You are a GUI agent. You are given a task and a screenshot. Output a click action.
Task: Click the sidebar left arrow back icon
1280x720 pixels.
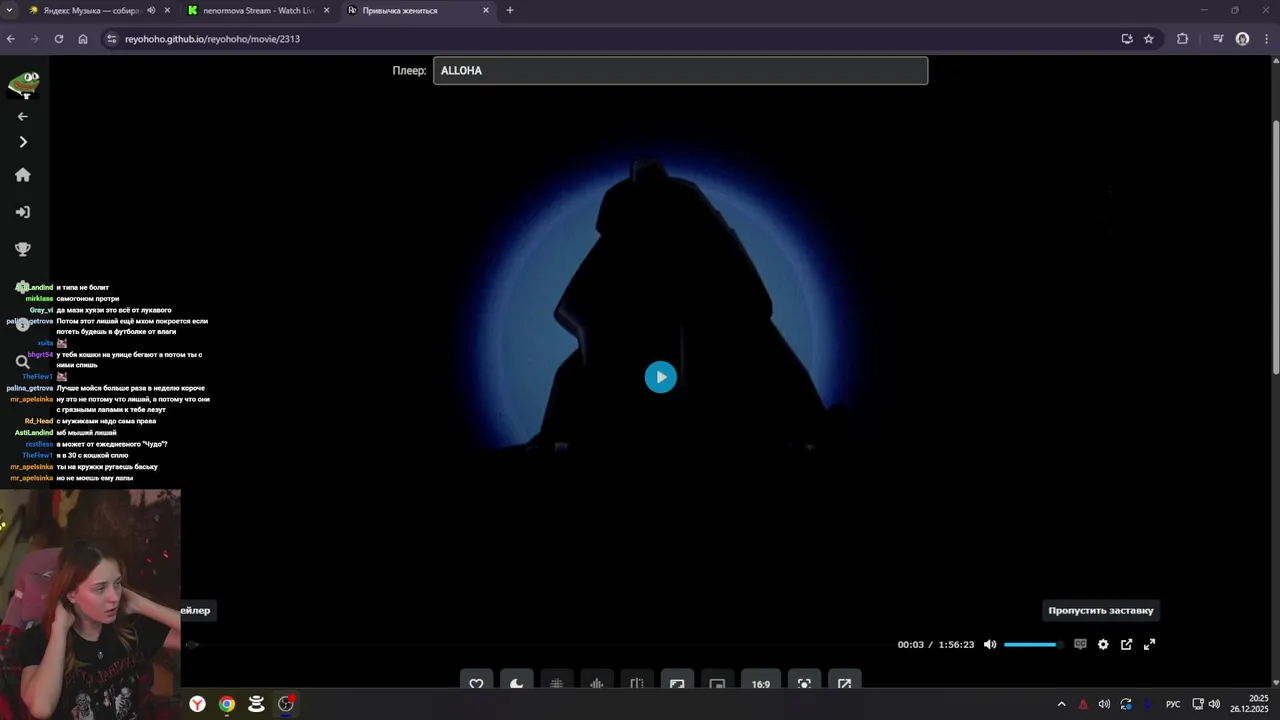coord(23,116)
